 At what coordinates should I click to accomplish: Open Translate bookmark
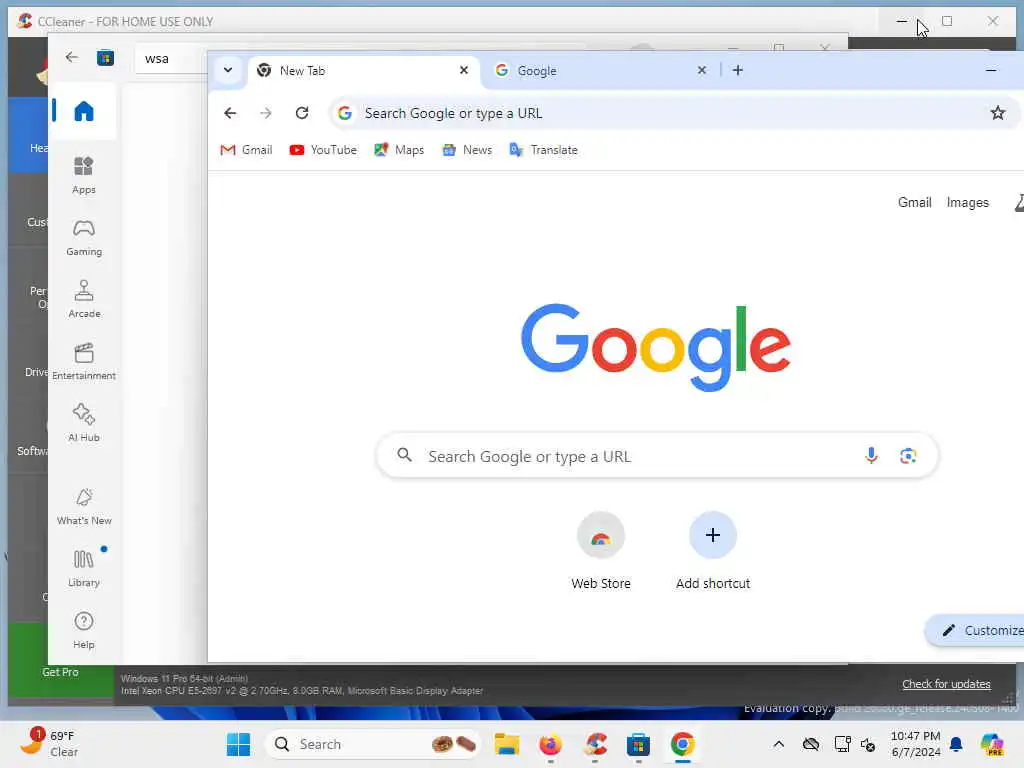point(543,150)
